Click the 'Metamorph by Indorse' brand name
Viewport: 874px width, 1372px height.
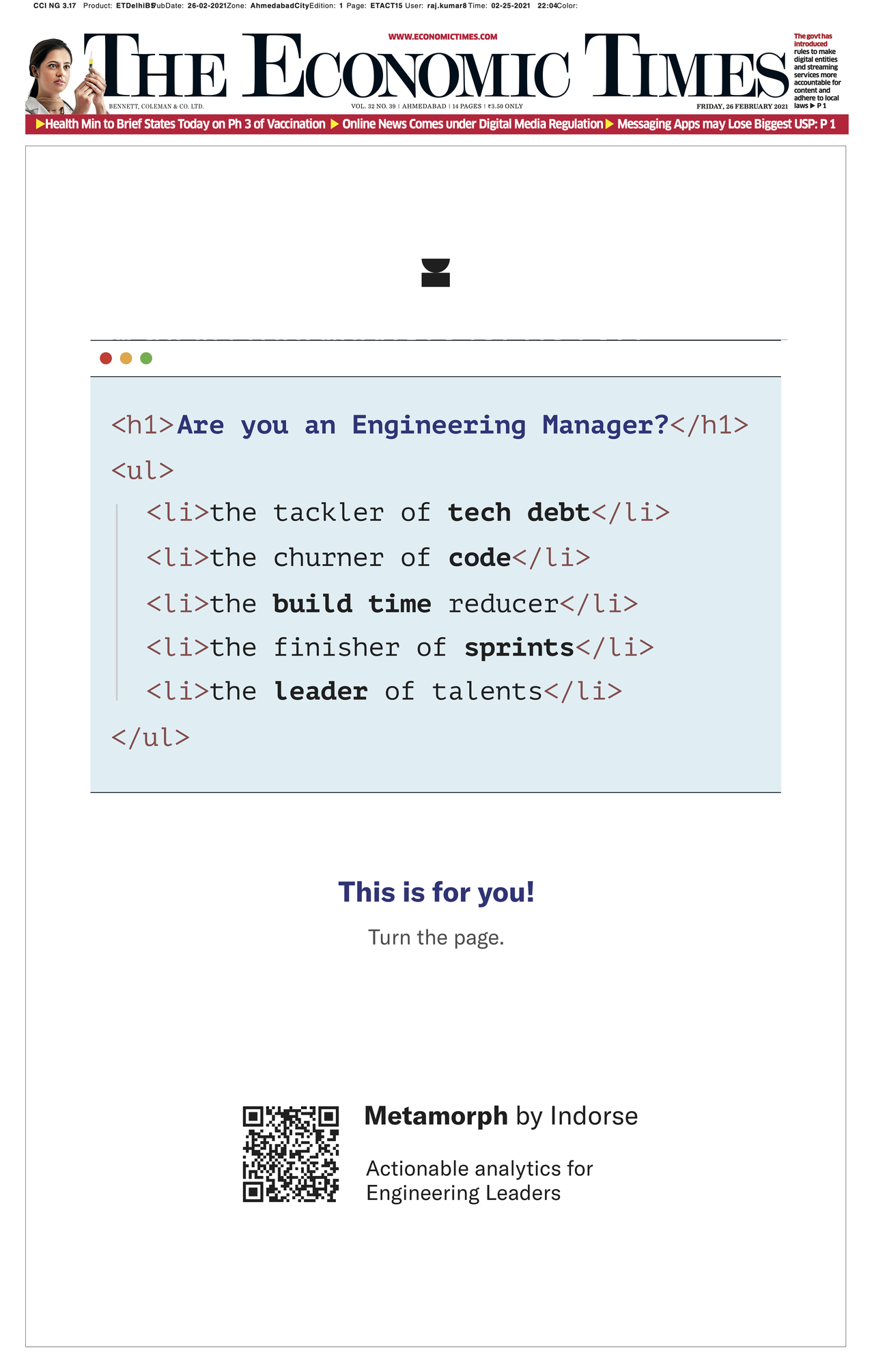(501, 1116)
